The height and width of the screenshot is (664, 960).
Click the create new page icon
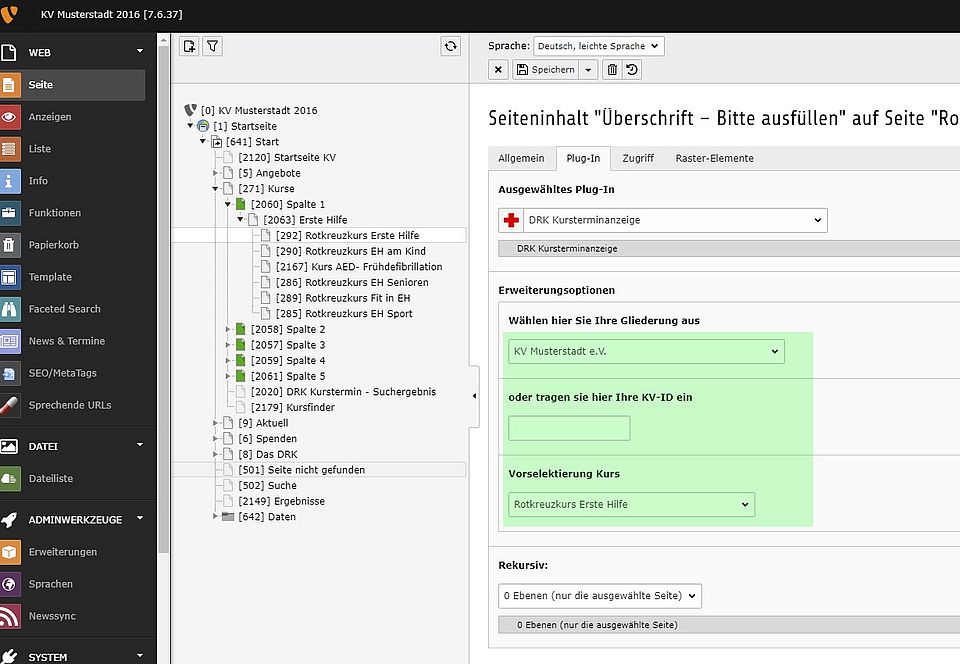pyautogui.click(x=189, y=46)
